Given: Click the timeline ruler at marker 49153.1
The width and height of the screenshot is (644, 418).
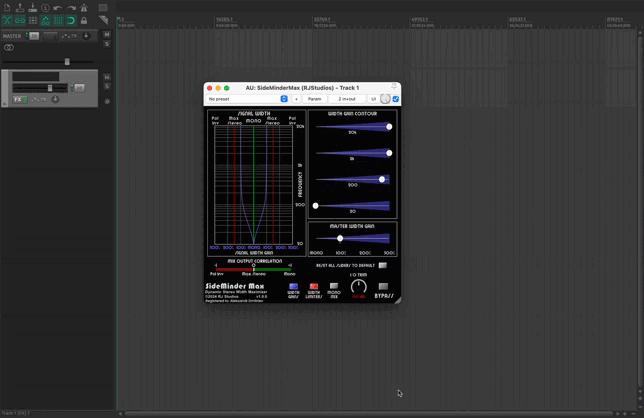Looking at the screenshot, I should coord(419,19).
